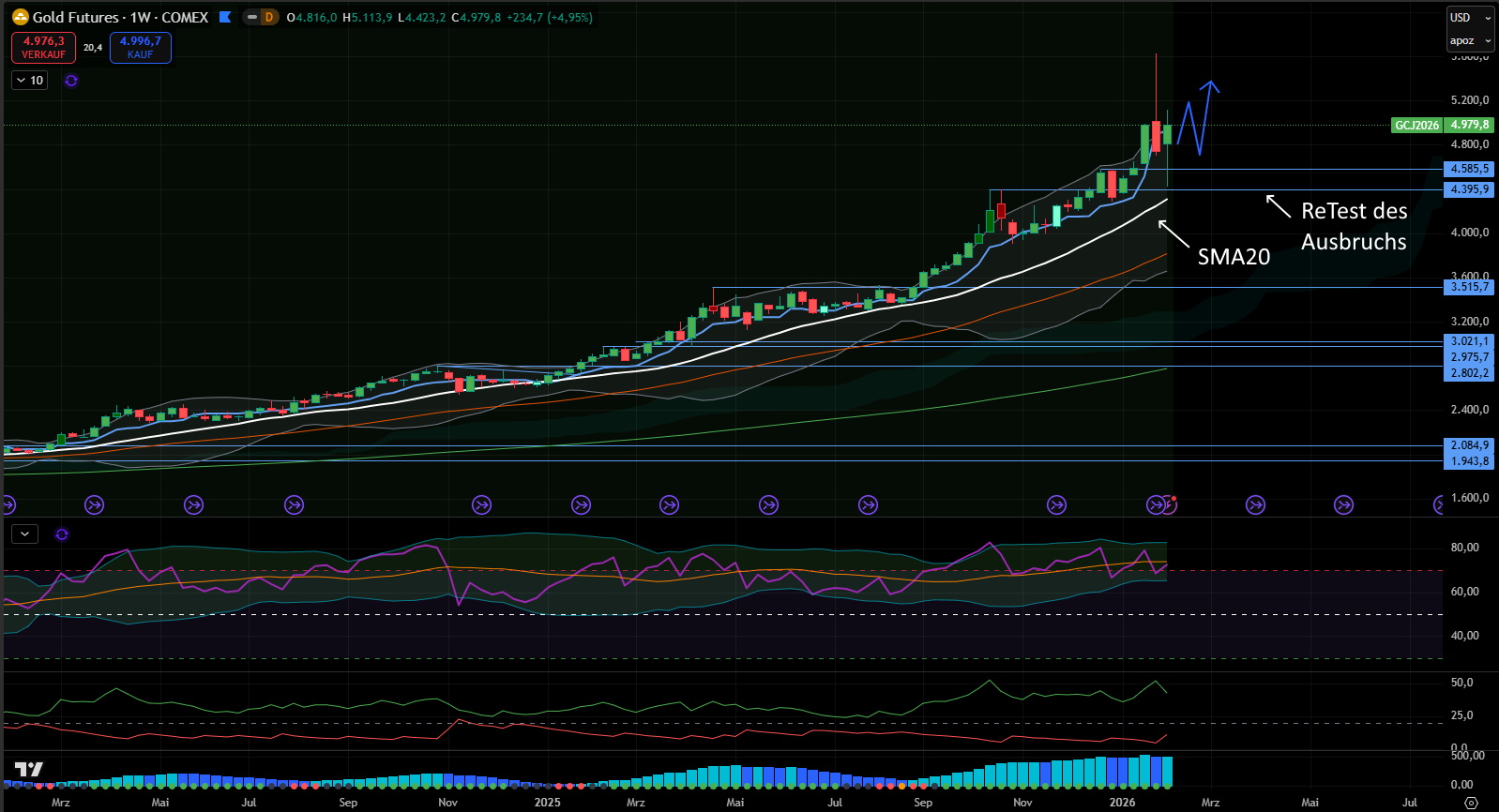Collapse the RSI pane legend chevron

click(24, 534)
